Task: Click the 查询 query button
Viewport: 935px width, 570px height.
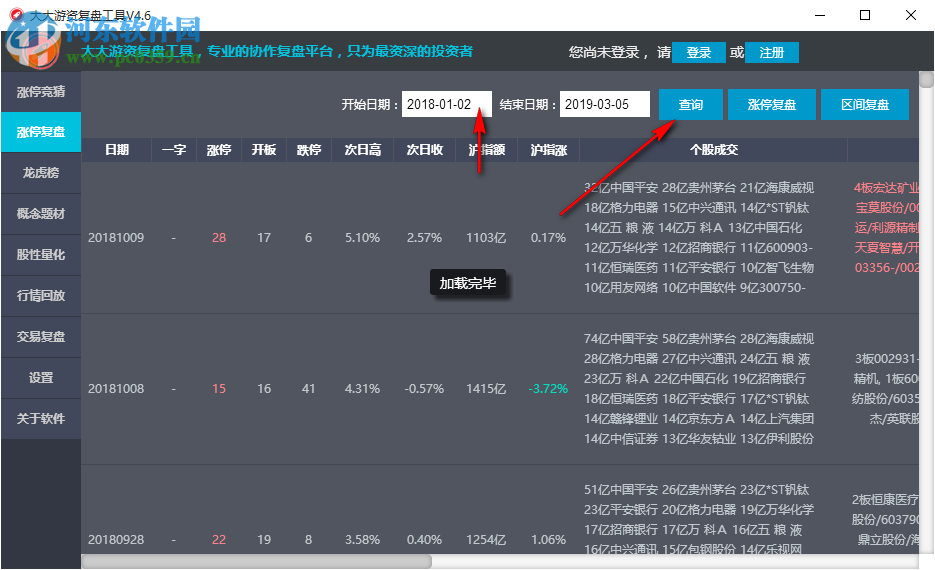Action: pos(691,105)
